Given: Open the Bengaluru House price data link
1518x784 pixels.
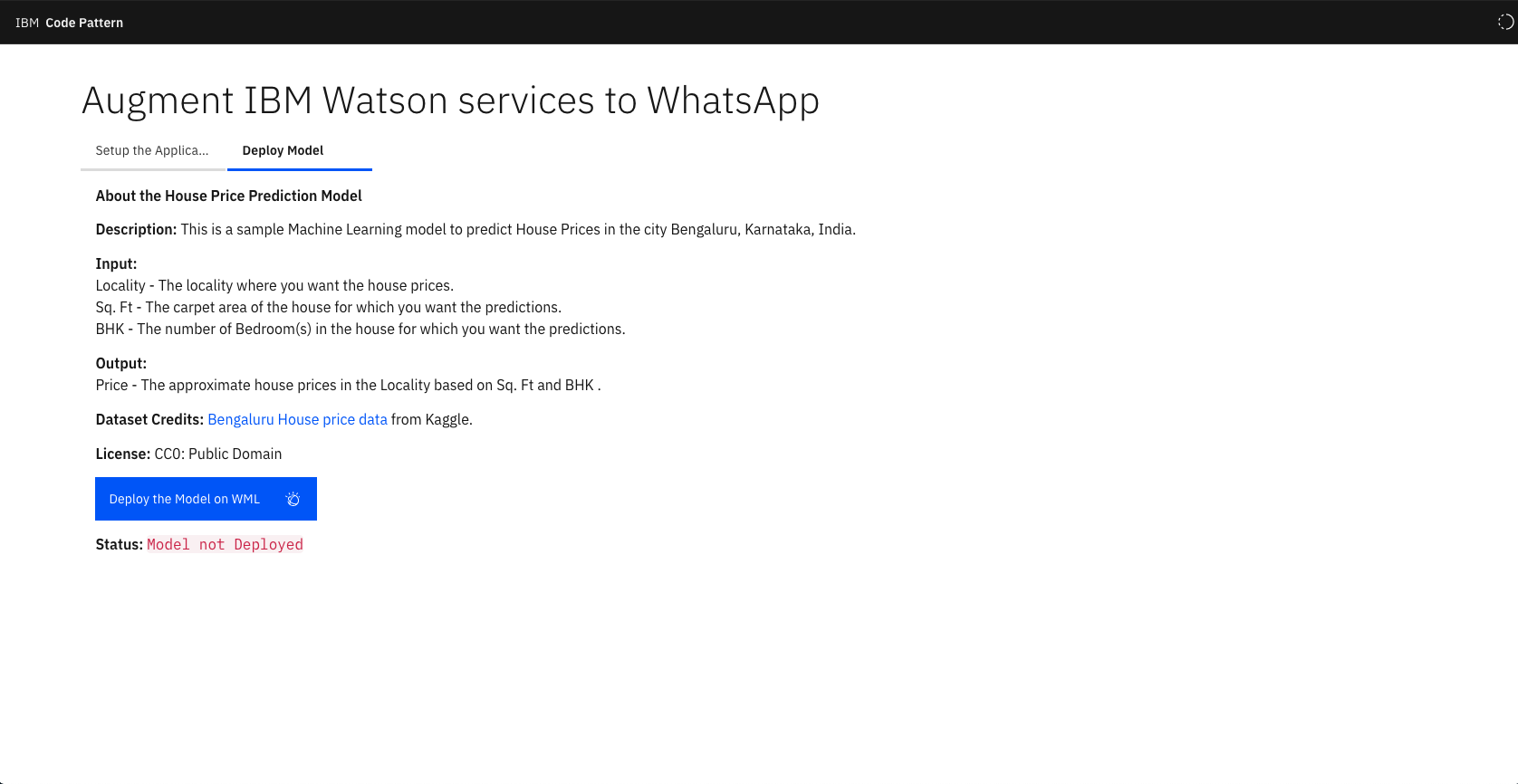Looking at the screenshot, I should click(297, 419).
